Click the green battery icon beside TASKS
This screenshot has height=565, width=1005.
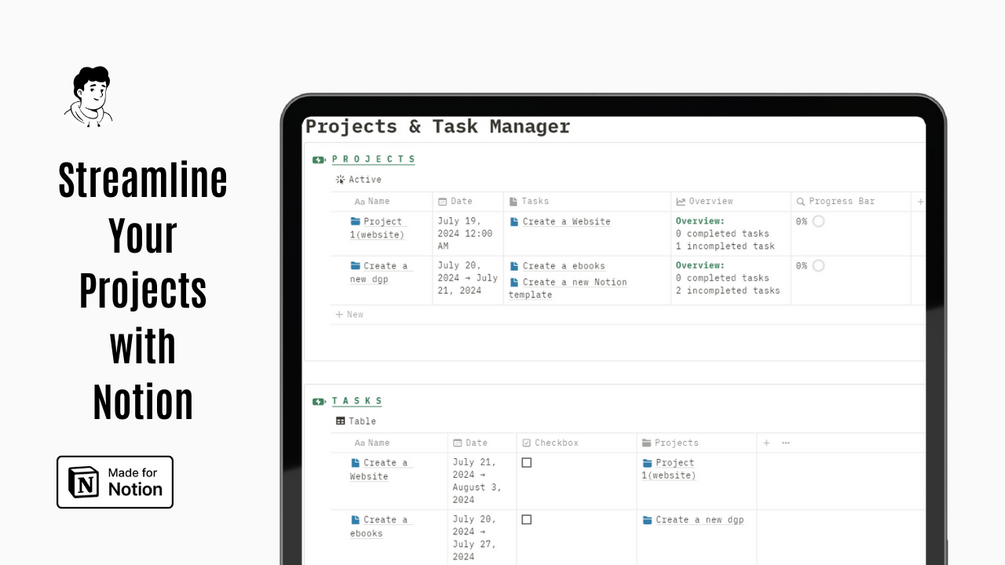coord(319,402)
